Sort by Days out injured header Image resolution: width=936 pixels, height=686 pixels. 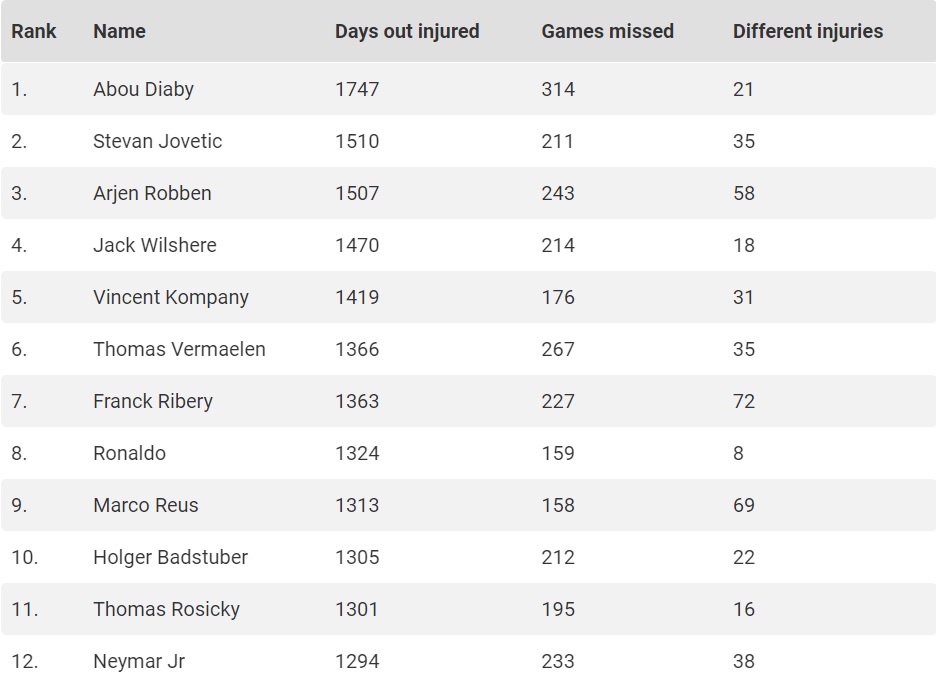point(407,31)
